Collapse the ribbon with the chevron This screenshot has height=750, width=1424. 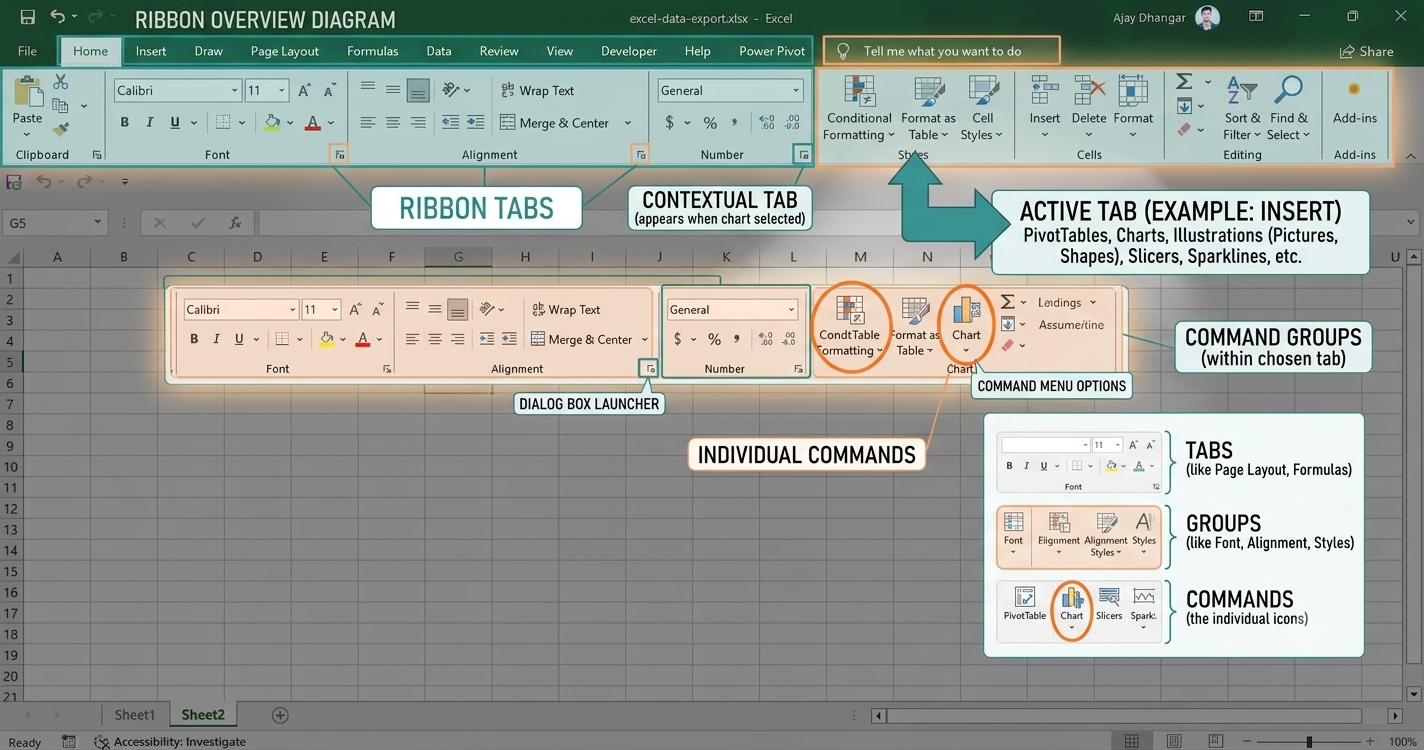(1410, 156)
